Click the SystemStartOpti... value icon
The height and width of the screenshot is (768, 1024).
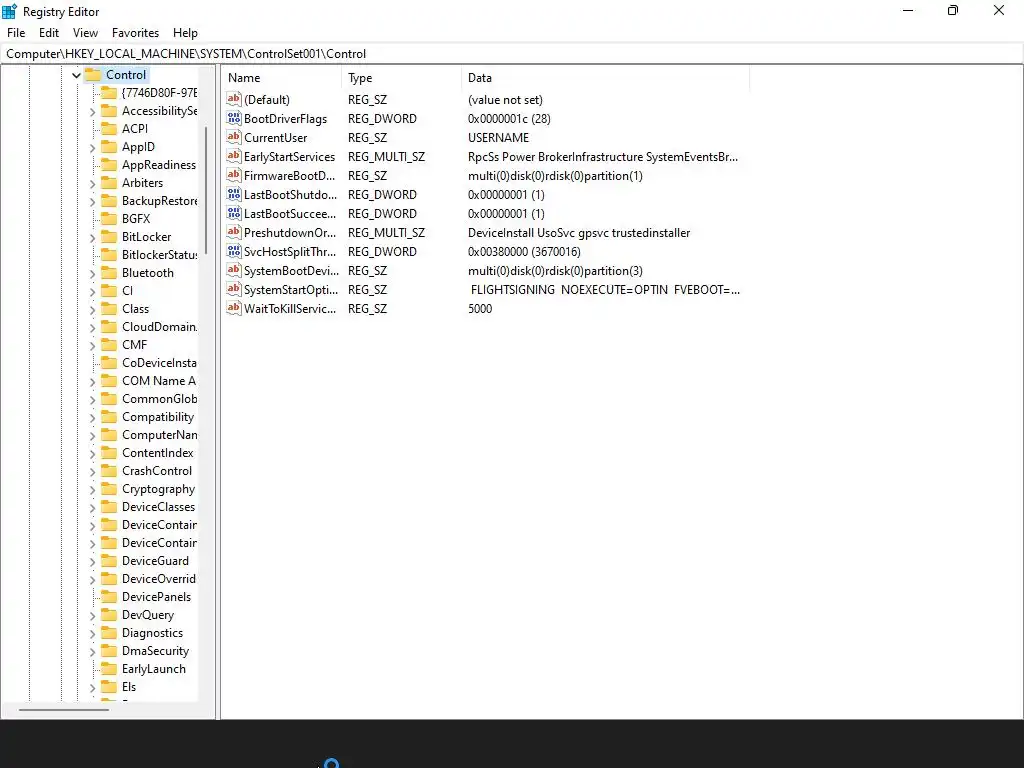click(234, 289)
